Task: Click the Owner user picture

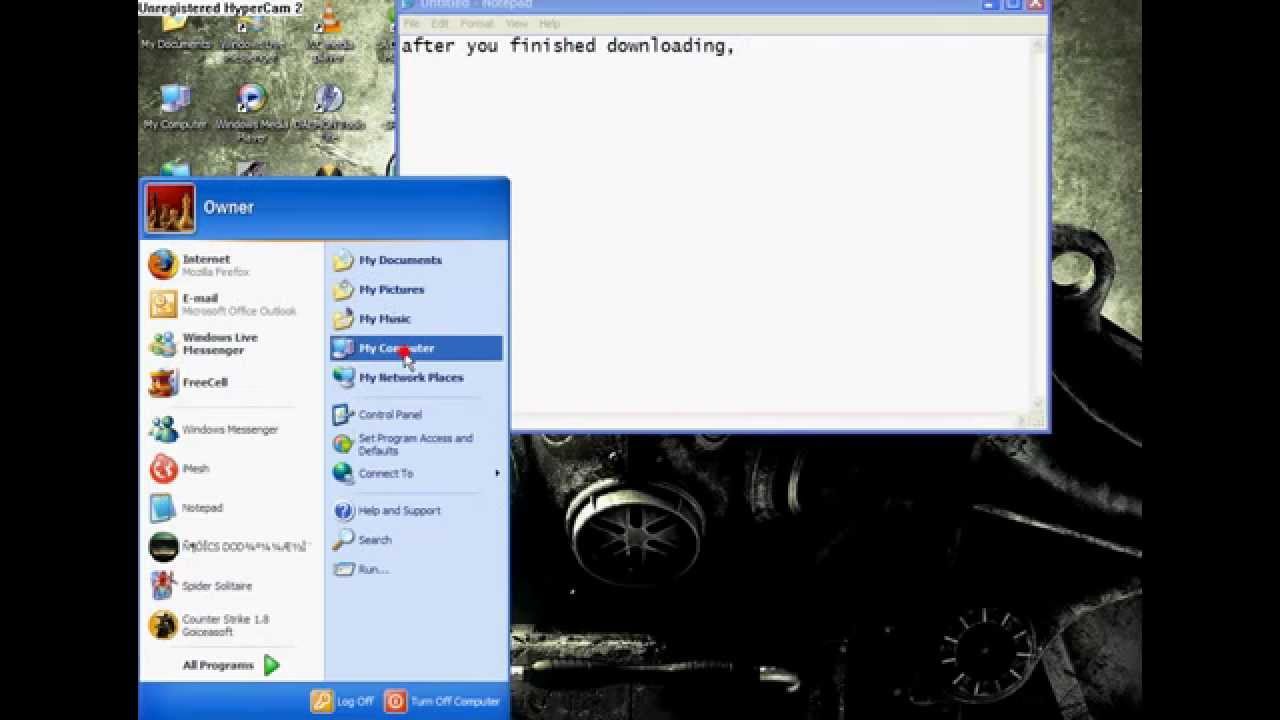Action: 170,208
